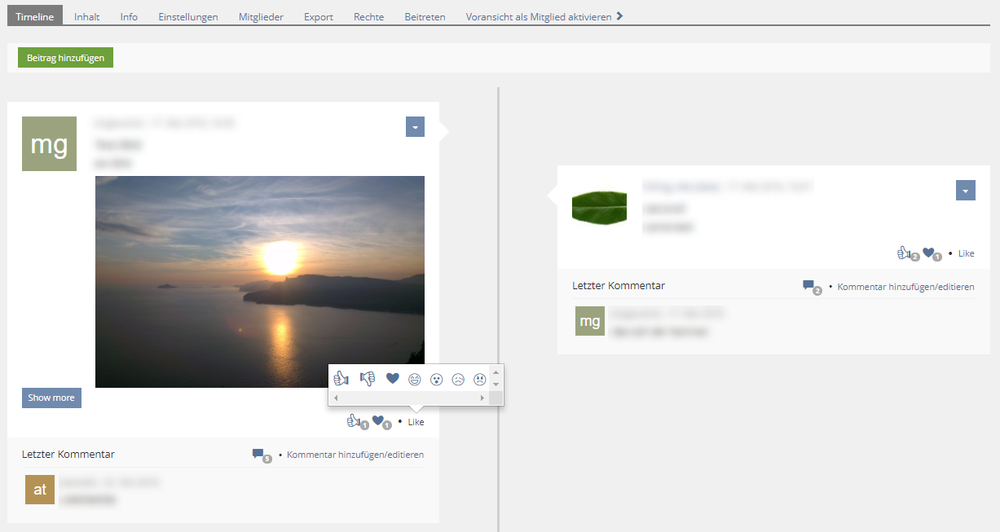This screenshot has width=1000, height=532.
Task: Pick the thumbs-up reaction in the popup
Action: click(341, 379)
